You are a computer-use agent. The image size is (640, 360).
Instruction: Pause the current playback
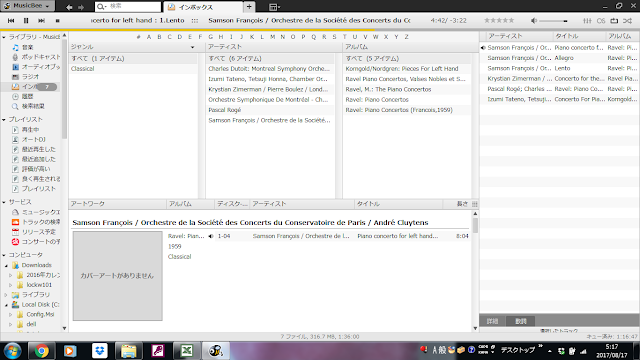tap(26, 20)
